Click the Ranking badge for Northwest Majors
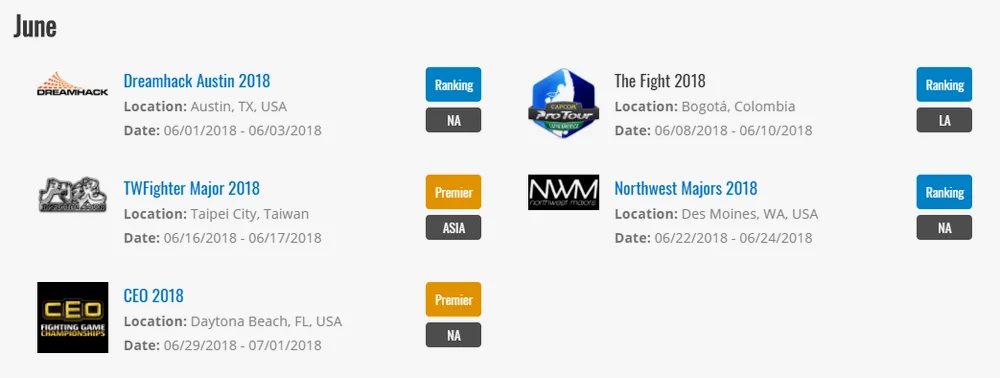The image size is (1000, 378). (x=944, y=192)
